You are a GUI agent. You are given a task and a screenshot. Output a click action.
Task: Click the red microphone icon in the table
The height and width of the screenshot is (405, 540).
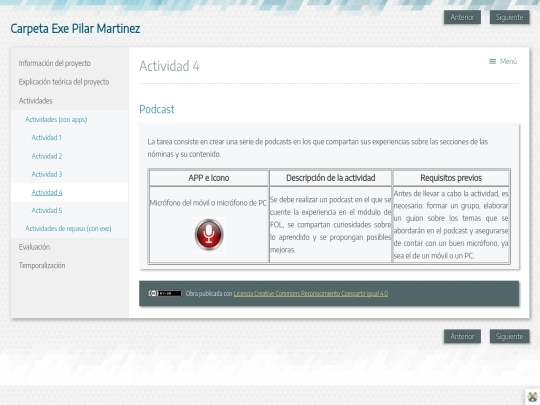[209, 235]
